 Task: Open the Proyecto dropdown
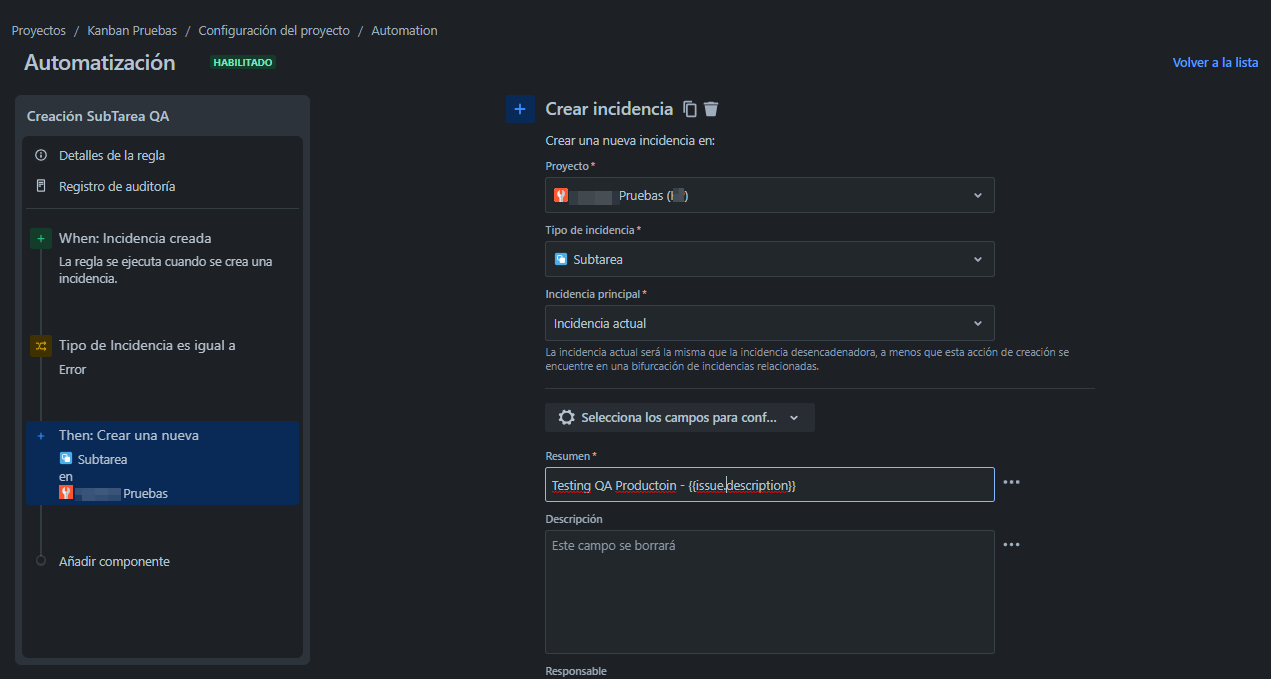coord(770,195)
